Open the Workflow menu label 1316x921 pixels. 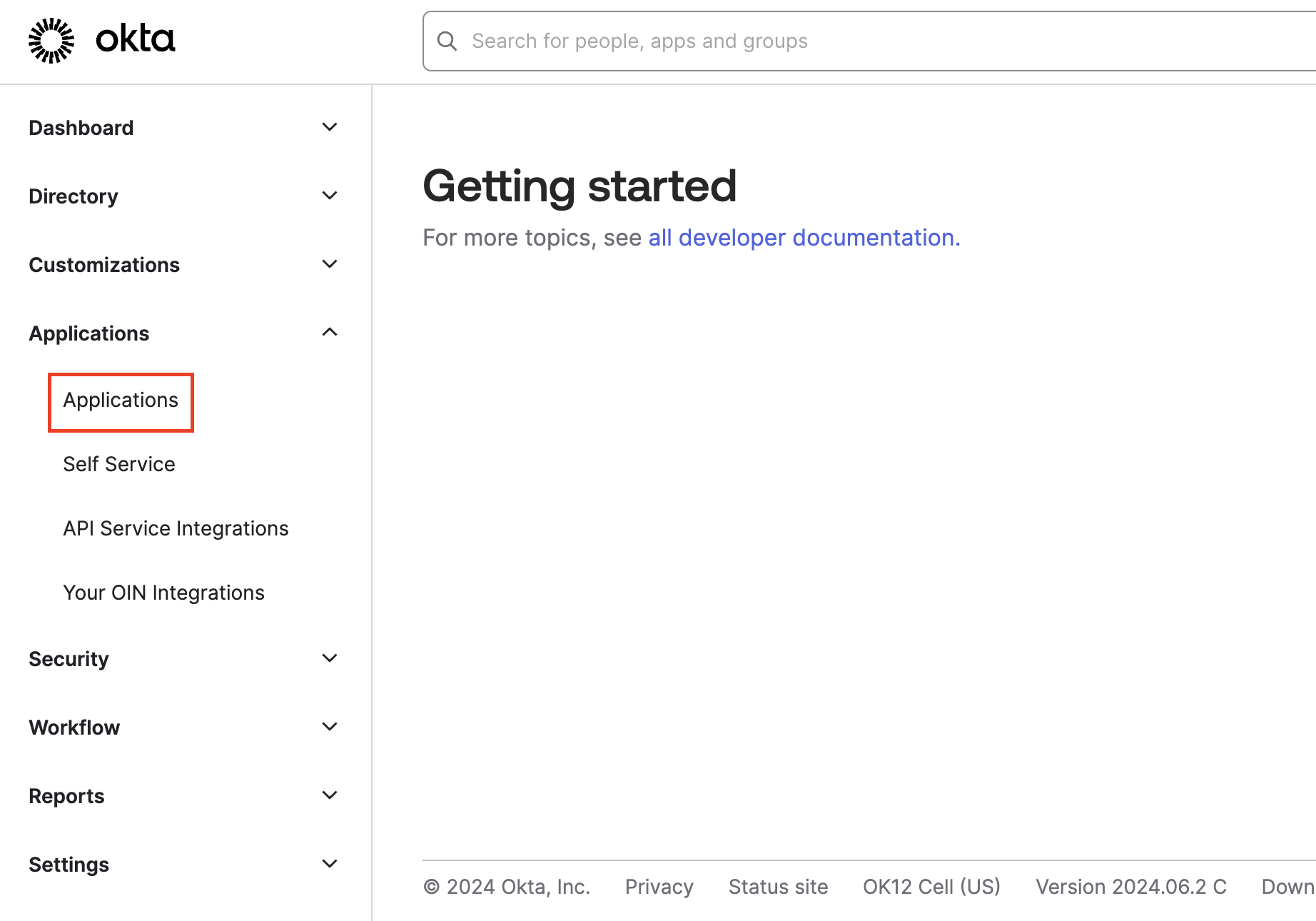tap(74, 728)
